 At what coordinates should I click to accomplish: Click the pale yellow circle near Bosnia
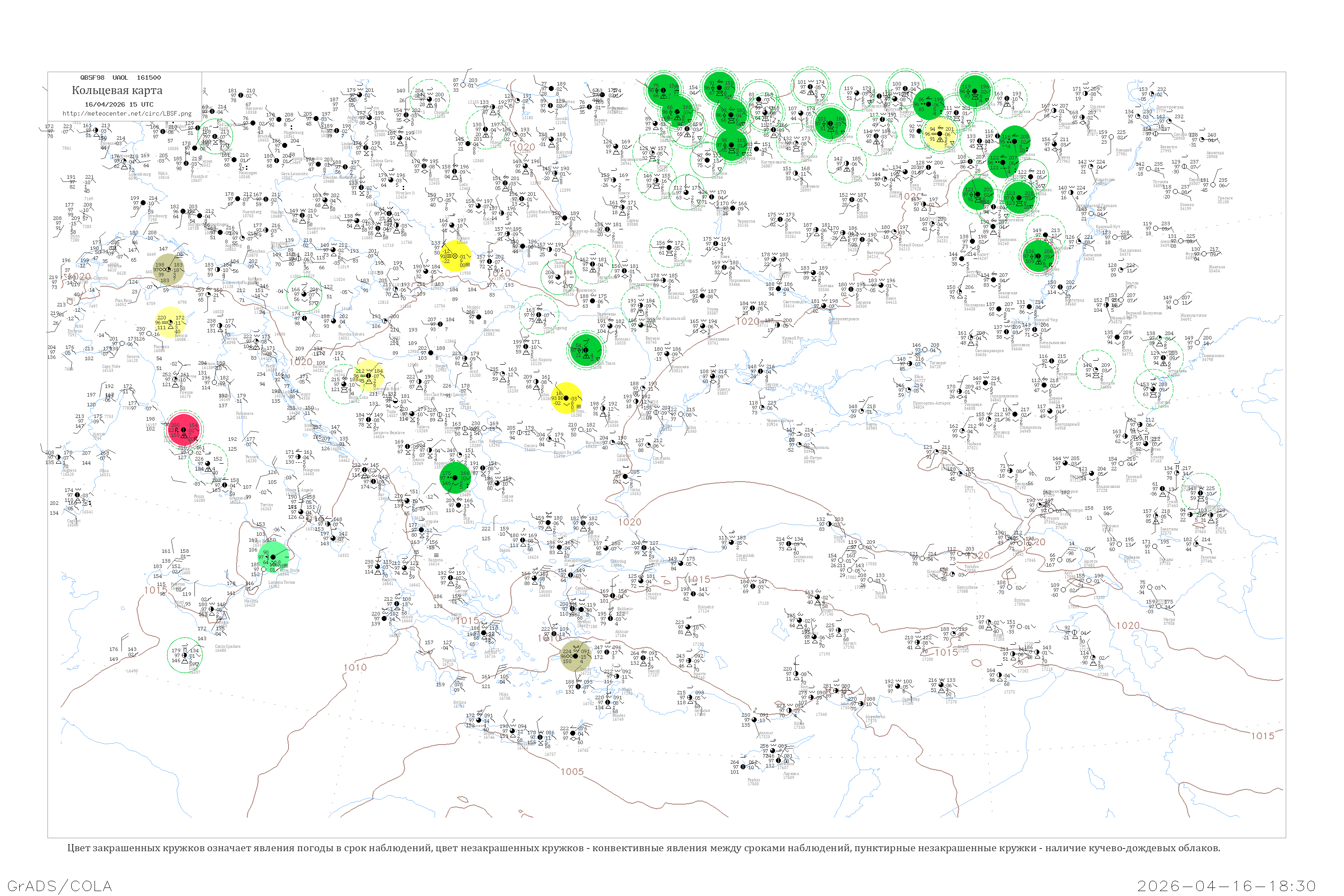[369, 375]
